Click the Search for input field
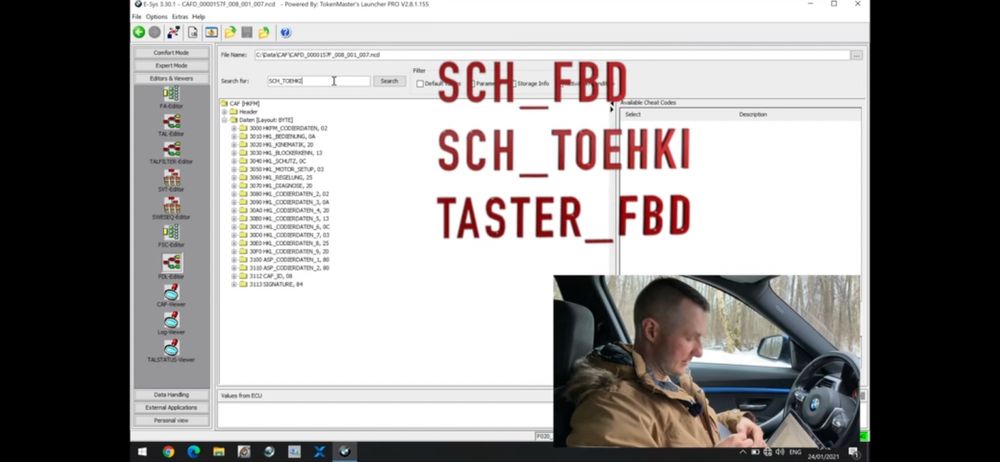1000x462 pixels. 318,81
